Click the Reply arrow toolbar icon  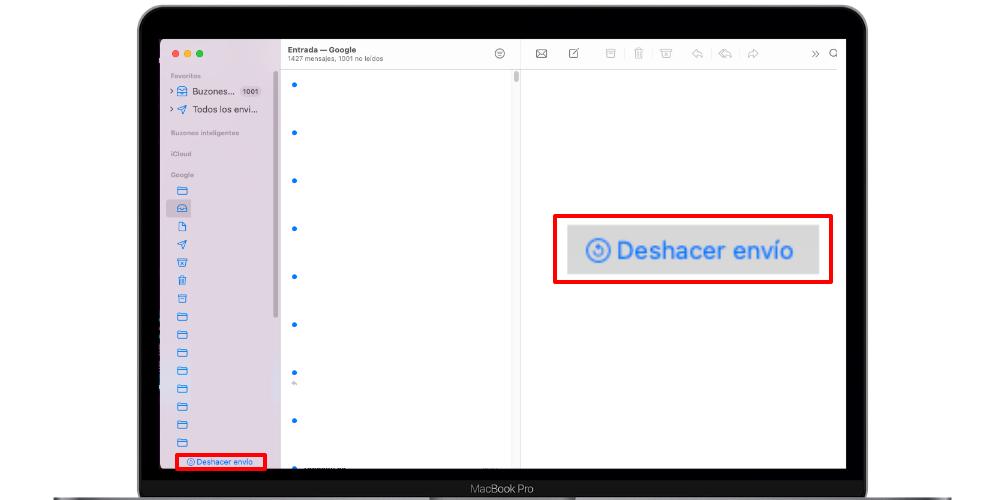click(697, 54)
